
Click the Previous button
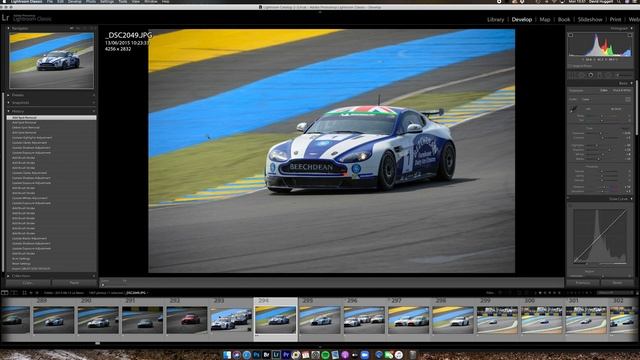click(x=582, y=282)
